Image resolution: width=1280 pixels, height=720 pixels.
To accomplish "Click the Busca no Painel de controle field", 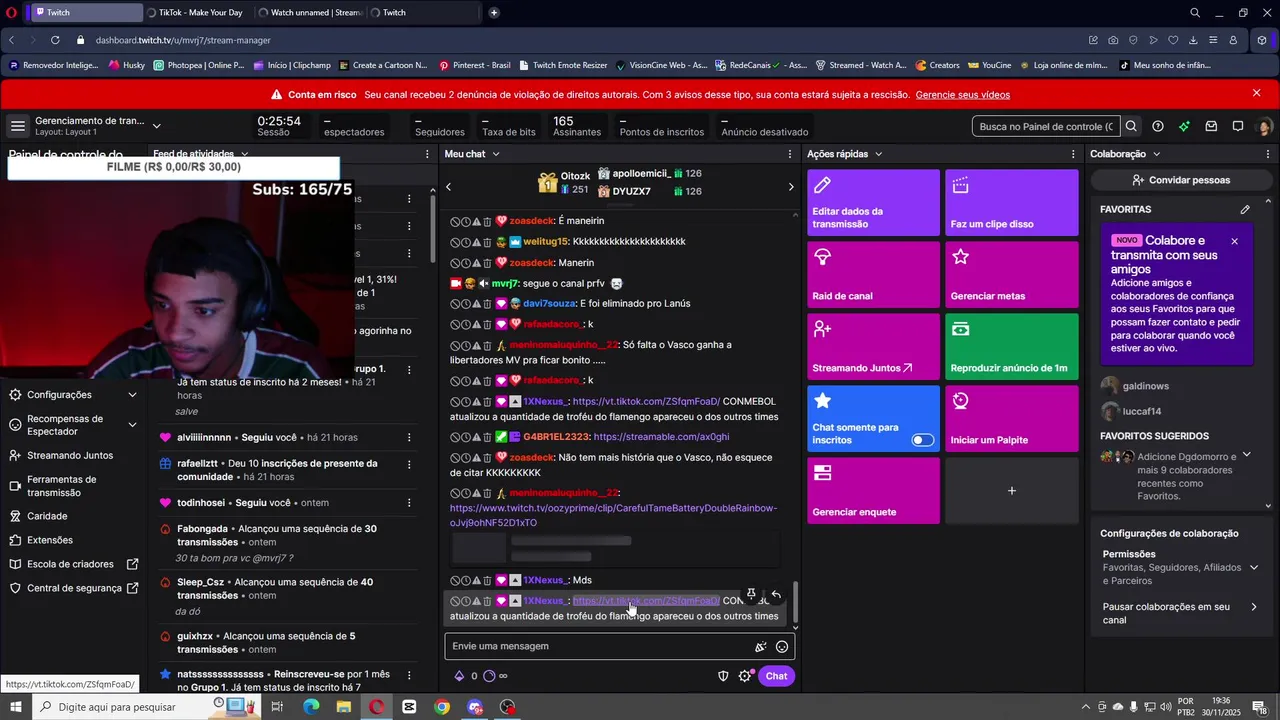I will pyautogui.click(x=1046, y=126).
